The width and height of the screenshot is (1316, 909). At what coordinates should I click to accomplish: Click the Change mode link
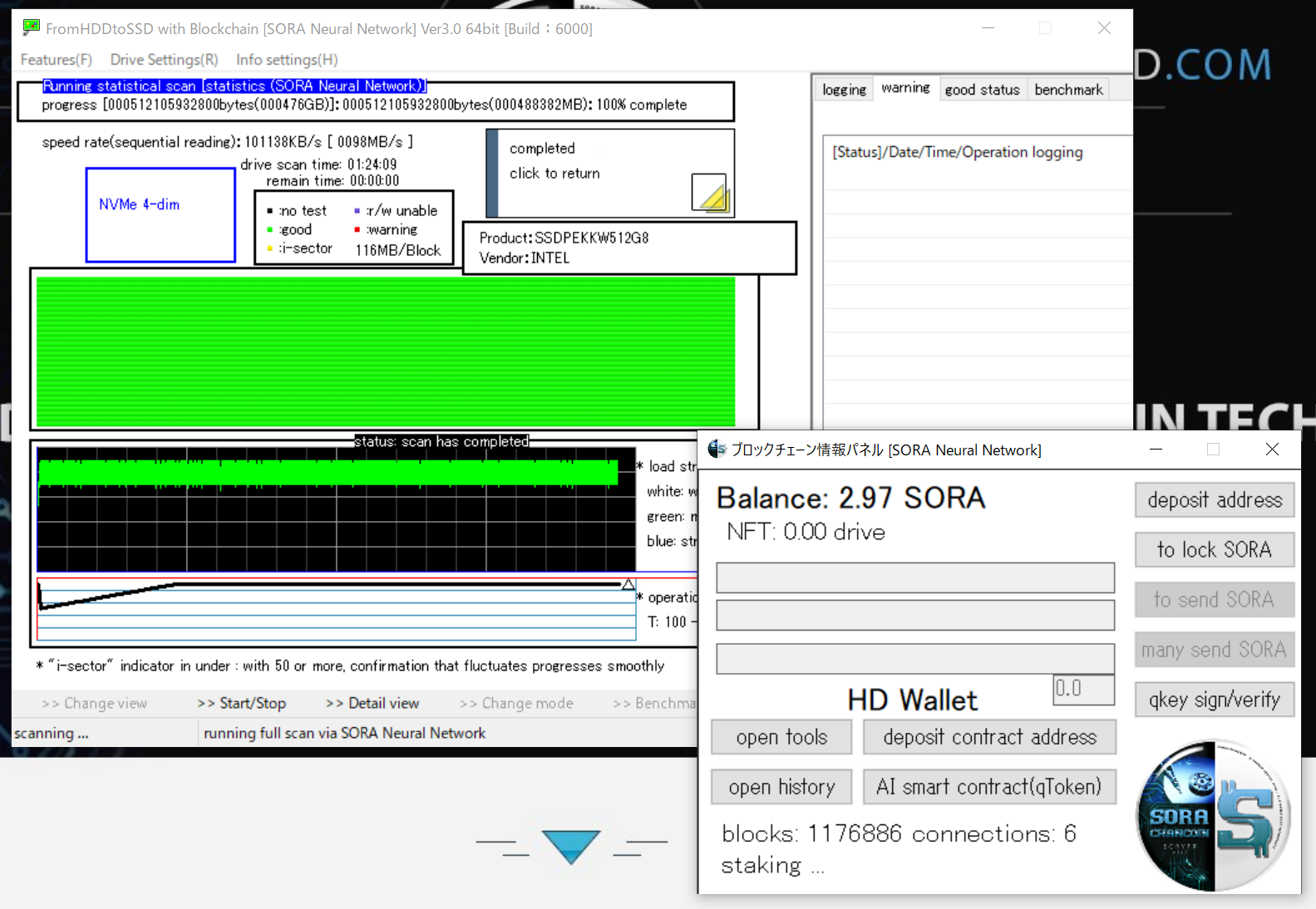516,703
